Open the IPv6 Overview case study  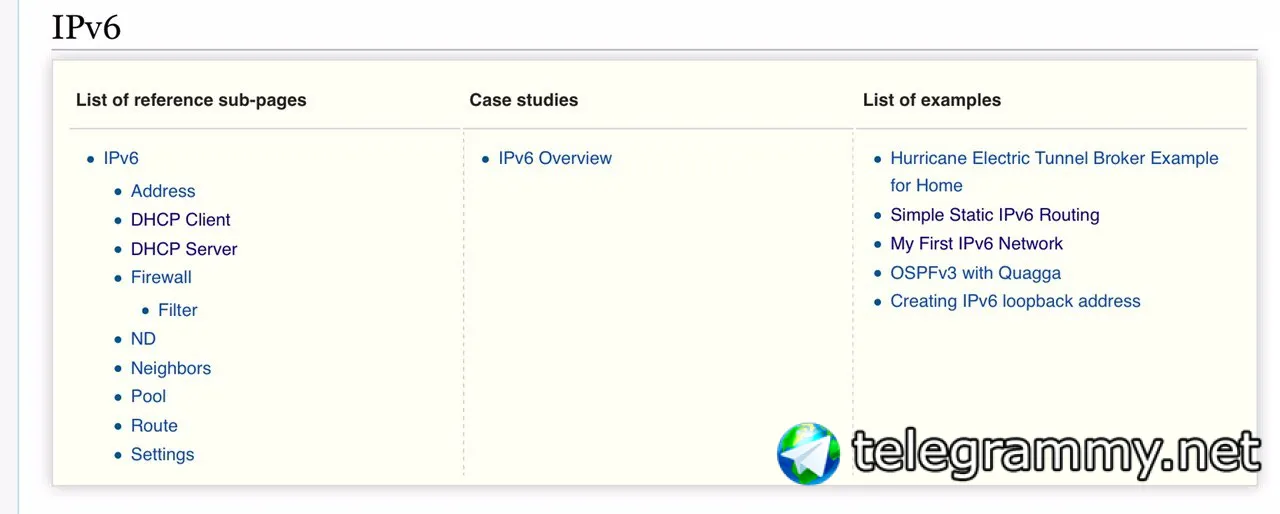555,158
